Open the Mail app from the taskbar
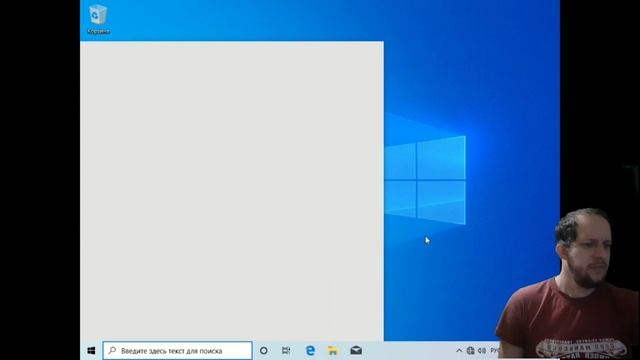This screenshot has width=640, height=360. tap(356, 351)
